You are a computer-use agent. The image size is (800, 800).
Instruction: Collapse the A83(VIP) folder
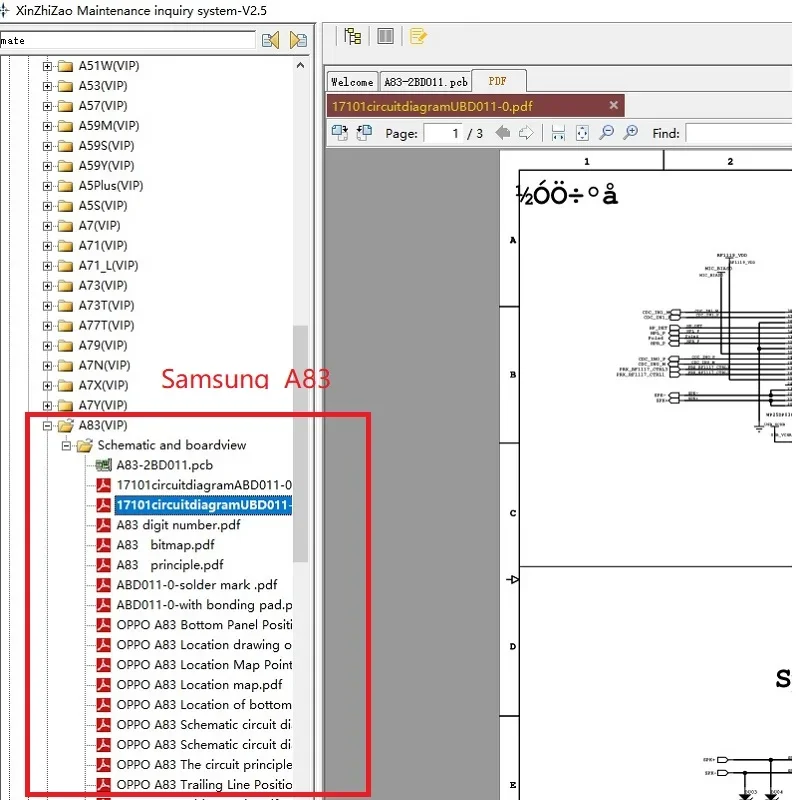[47, 426]
